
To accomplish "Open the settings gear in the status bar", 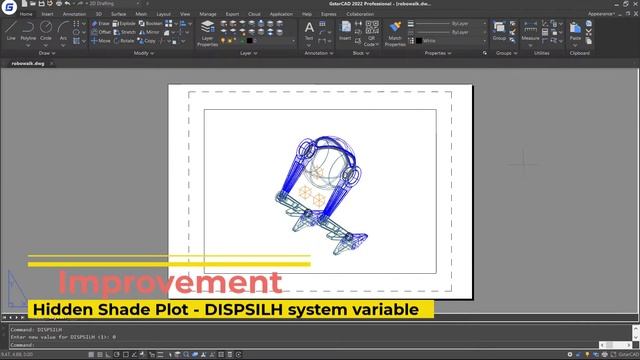I will 570,355.
